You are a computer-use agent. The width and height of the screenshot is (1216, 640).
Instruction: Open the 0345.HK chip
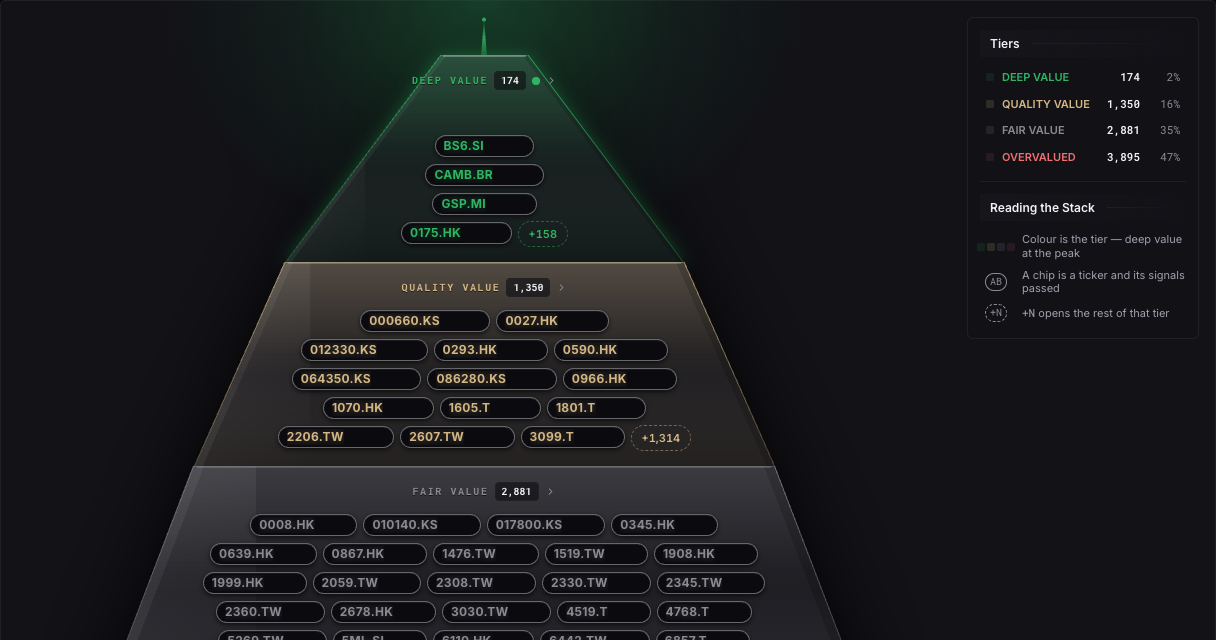[665, 525]
